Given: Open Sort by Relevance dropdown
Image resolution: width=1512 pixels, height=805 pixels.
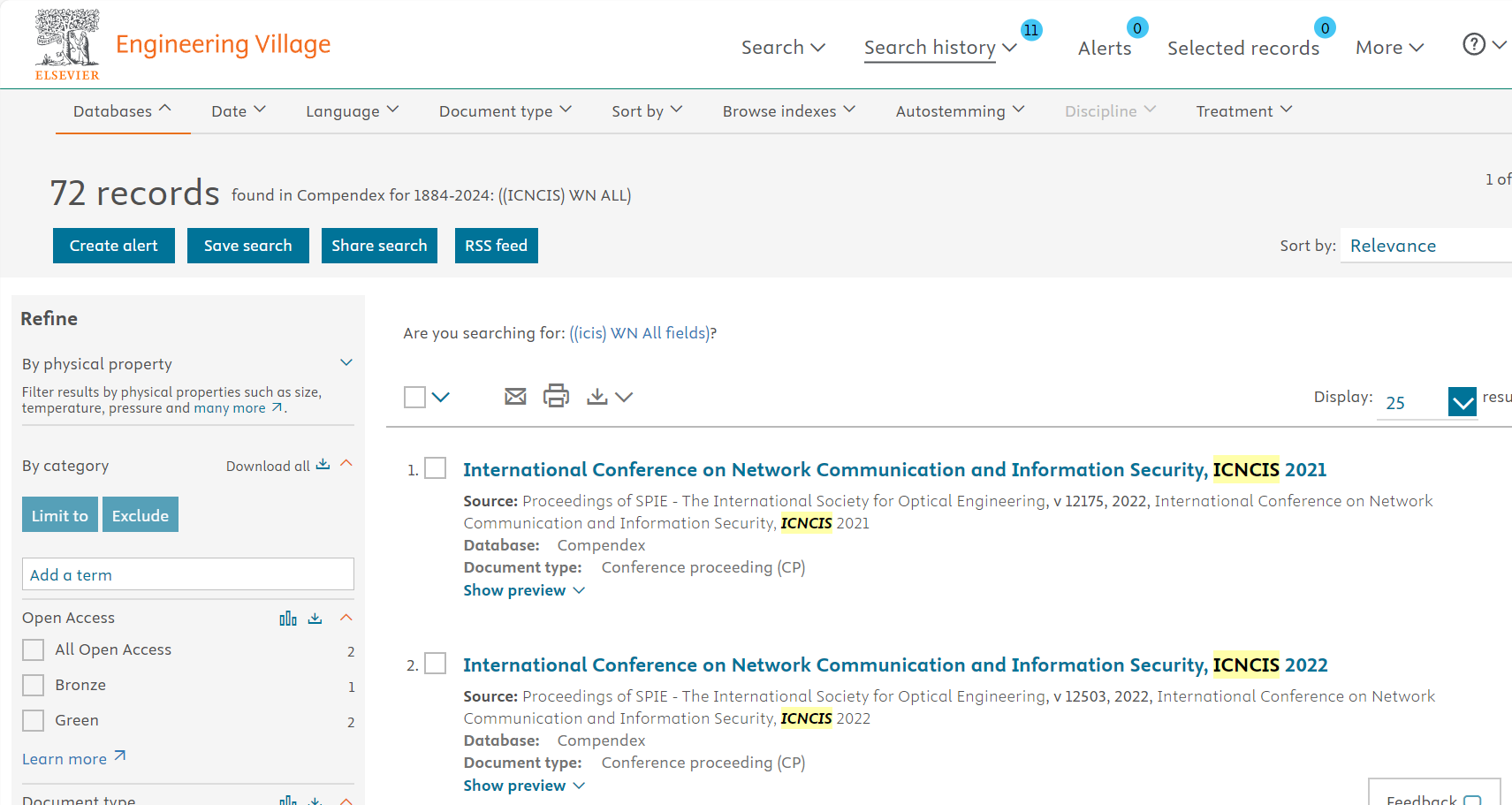Looking at the screenshot, I should tap(1425, 246).
